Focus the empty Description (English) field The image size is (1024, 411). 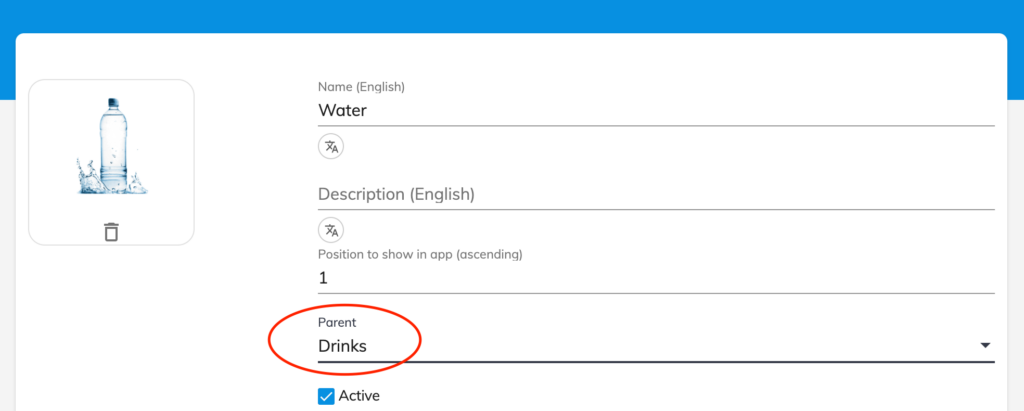click(656, 195)
